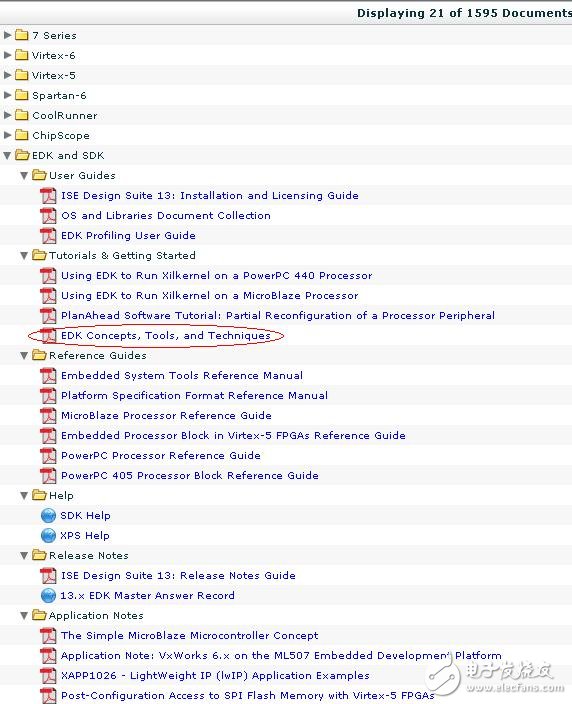Screen dimensions: 572x704
Task: Click PDF icon for PowerPC Processor Reference Guide
Action: point(48,456)
